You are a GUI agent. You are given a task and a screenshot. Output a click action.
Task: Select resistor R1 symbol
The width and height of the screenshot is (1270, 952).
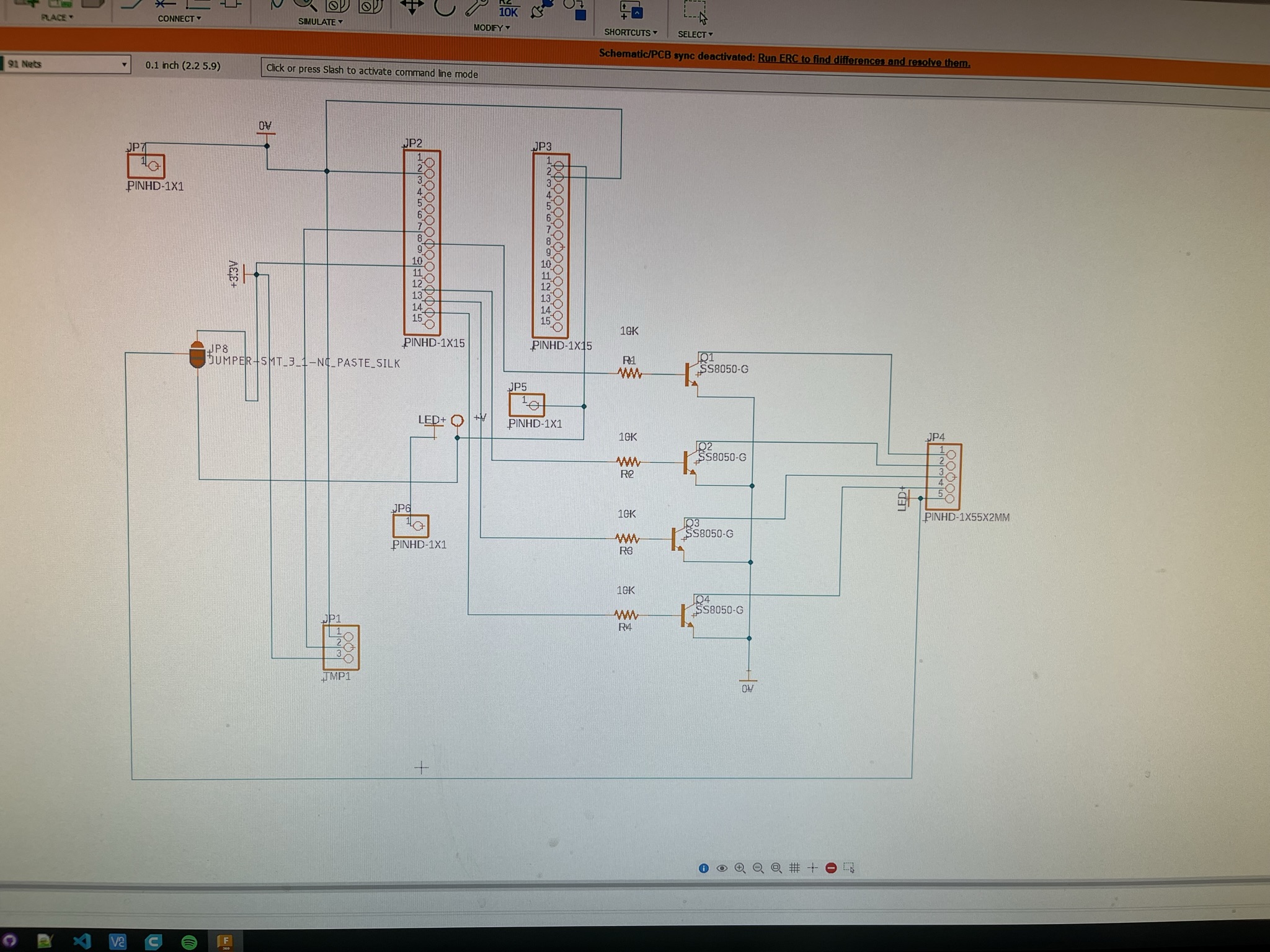coord(629,374)
